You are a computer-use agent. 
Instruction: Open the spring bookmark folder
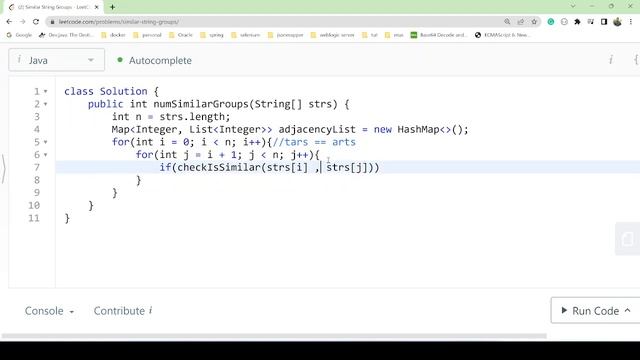pos(212,35)
